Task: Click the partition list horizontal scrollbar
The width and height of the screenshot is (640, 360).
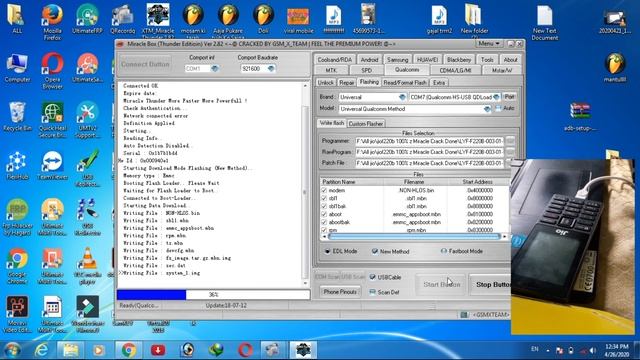Action: (414, 236)
